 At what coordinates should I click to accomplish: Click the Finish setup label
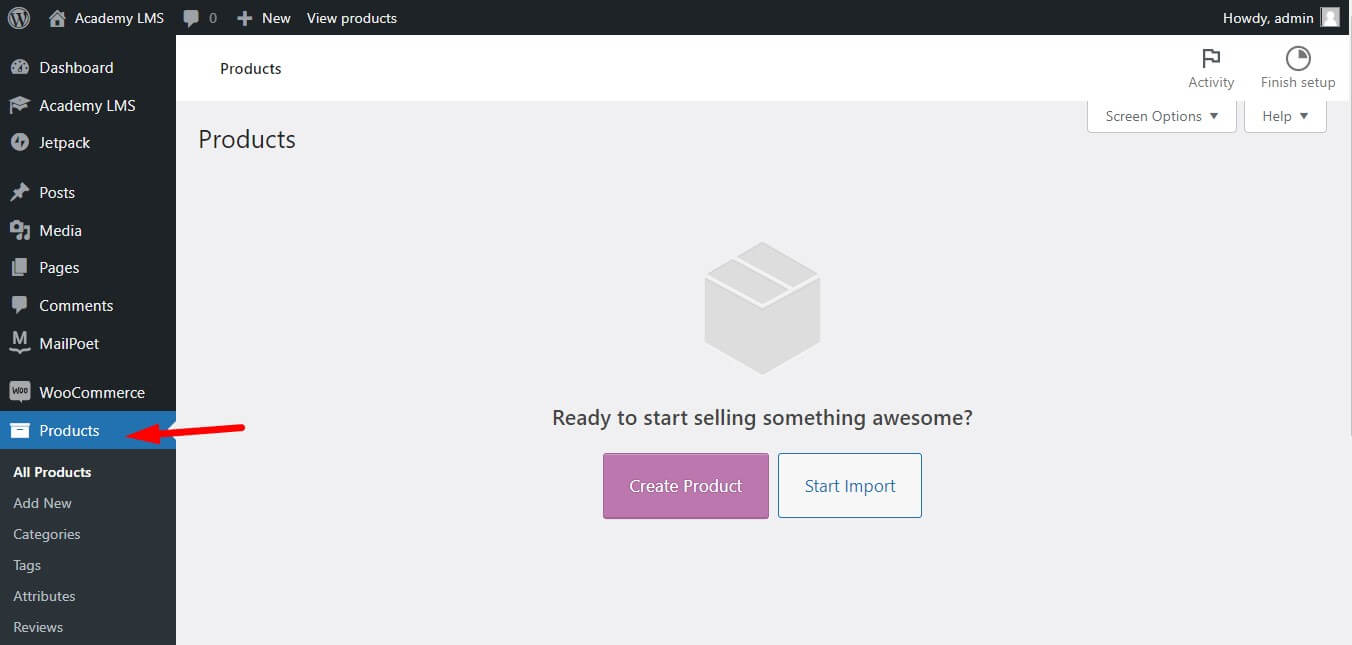[1298, 83]
